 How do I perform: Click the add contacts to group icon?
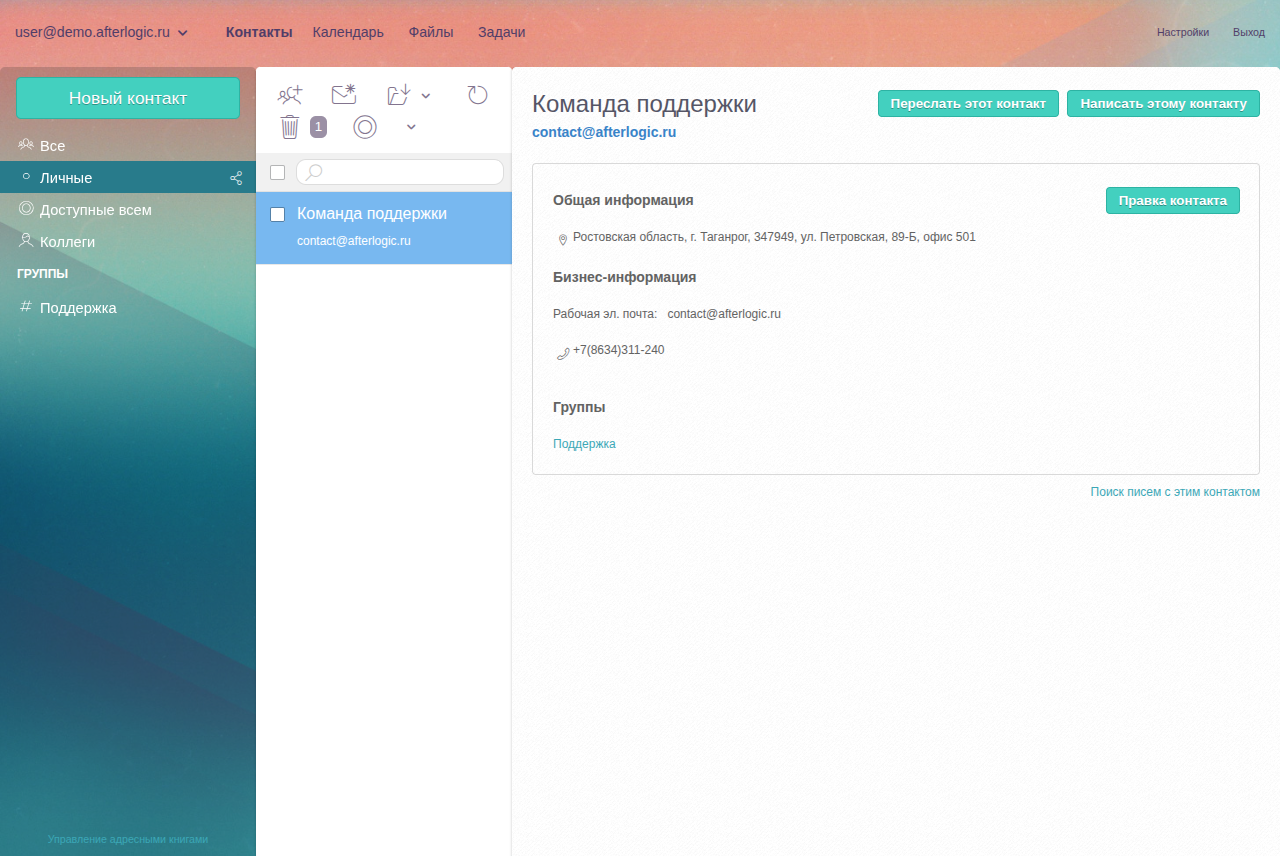pyautogui.click(x=290, y=95)
